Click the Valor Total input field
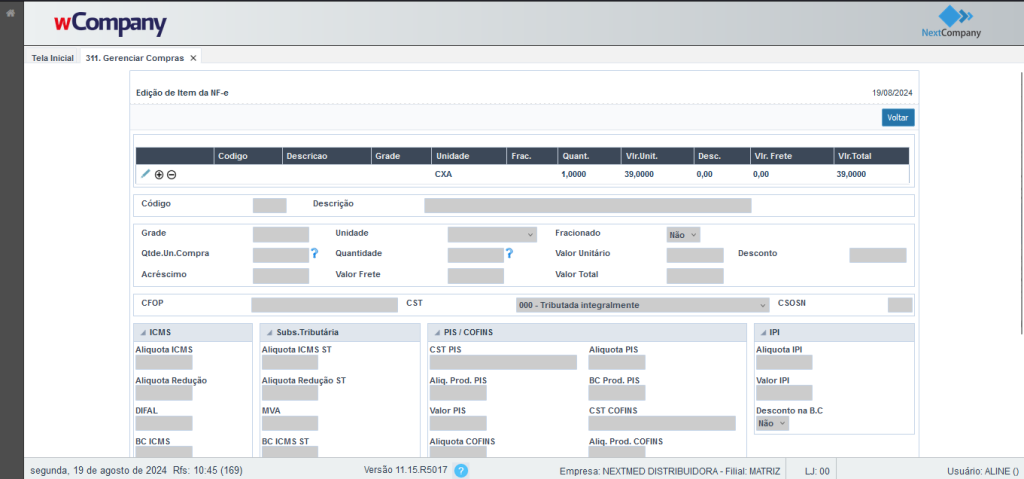This screenshot has height=479, width=1024. 695,276
